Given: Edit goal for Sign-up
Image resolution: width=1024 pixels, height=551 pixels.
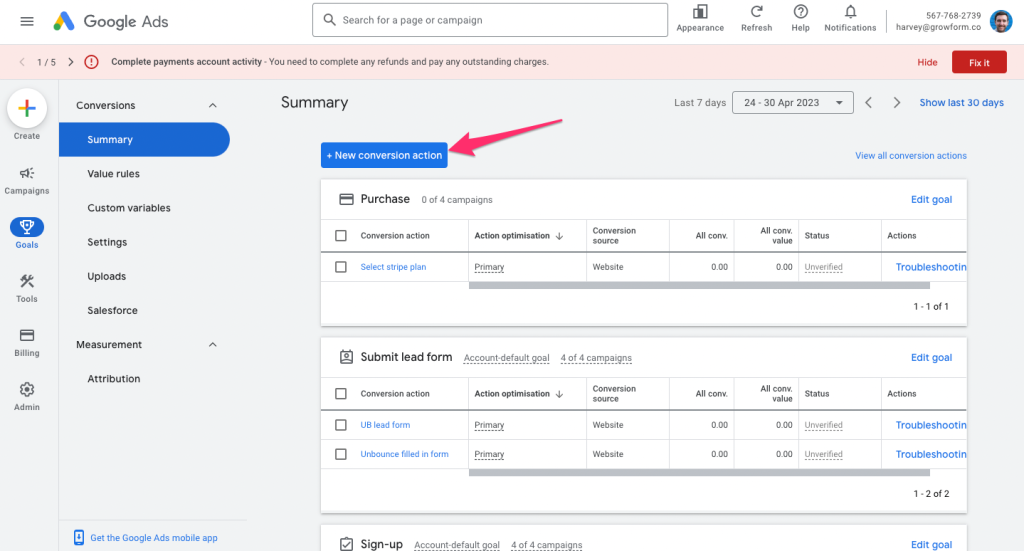Looking at the screenshot, I should tap(931, 544).
